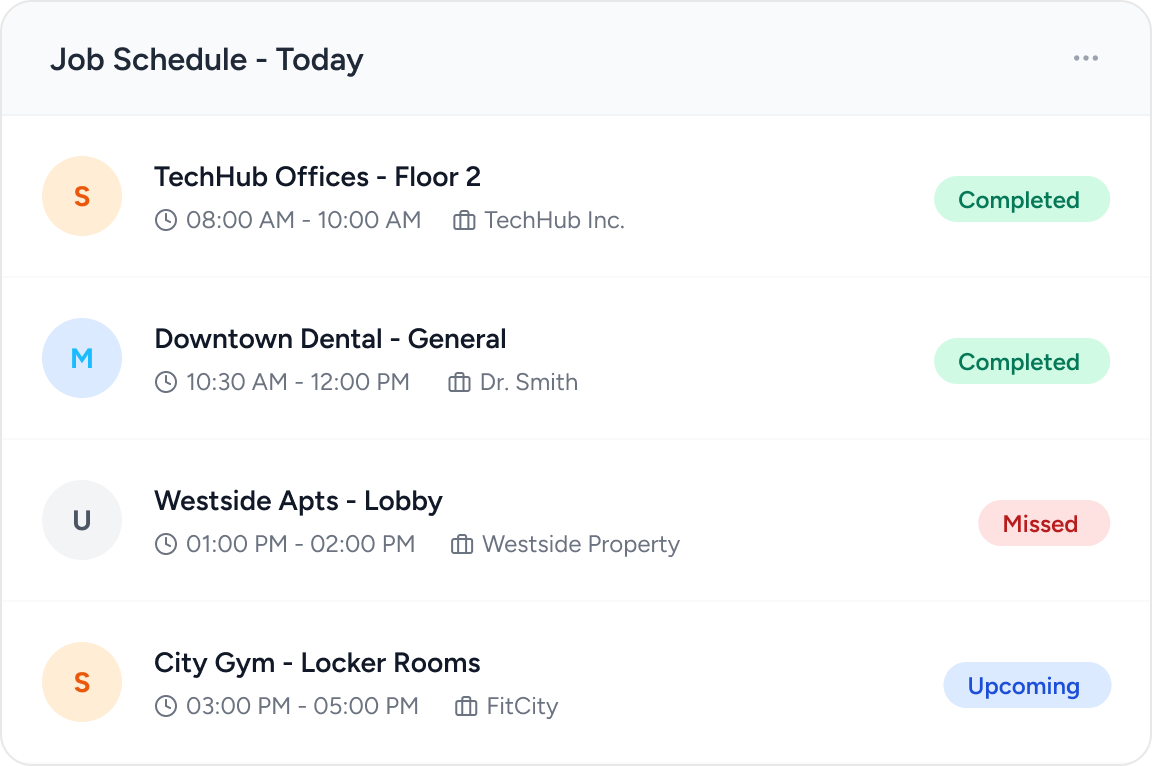Click the S avatar for City Gym
Viewport: 1152px width, 766px height.
tap(82, 682)
